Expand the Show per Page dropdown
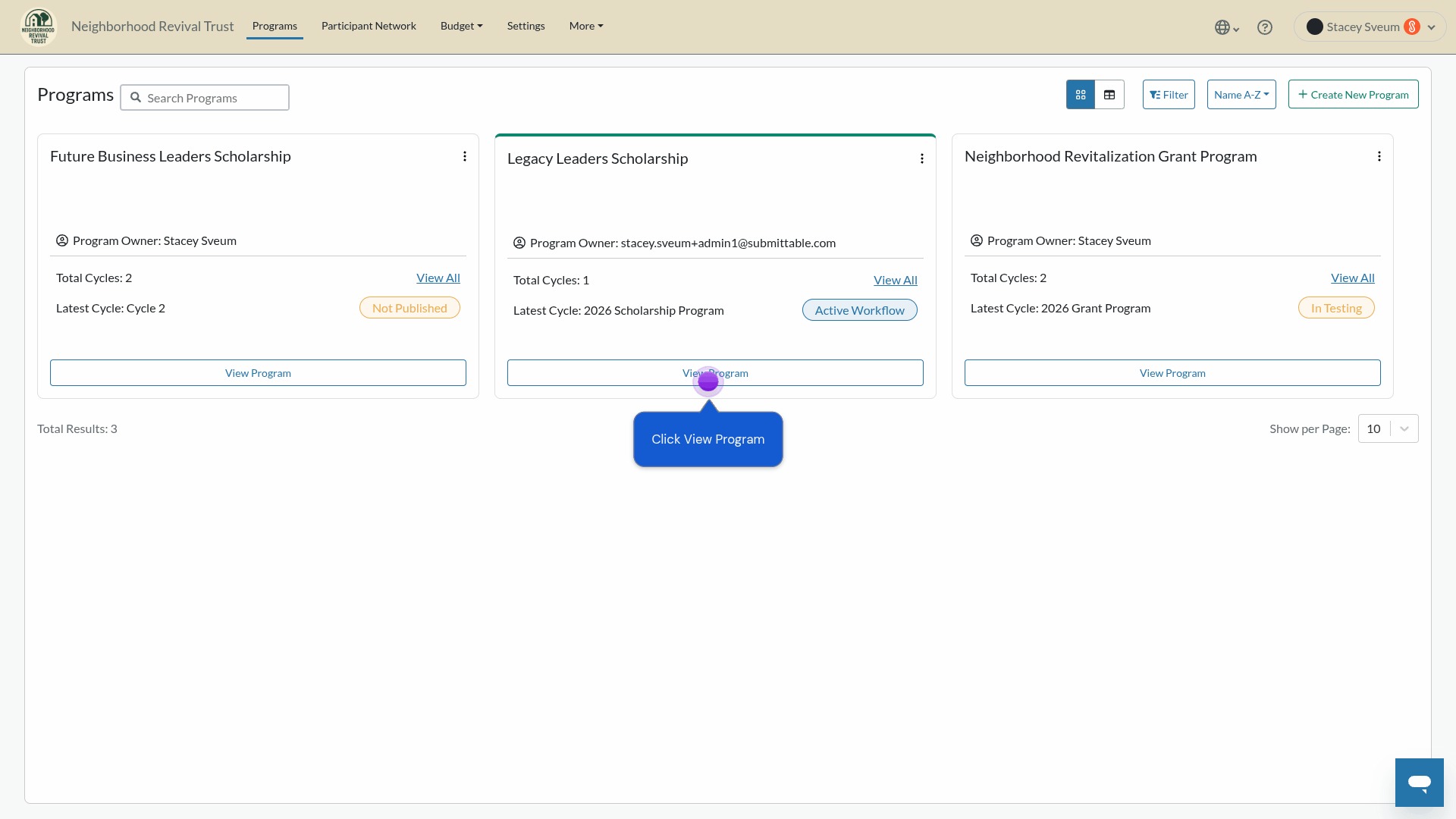The width and height of the screenshot is (1456, 819). [1388, 429]
